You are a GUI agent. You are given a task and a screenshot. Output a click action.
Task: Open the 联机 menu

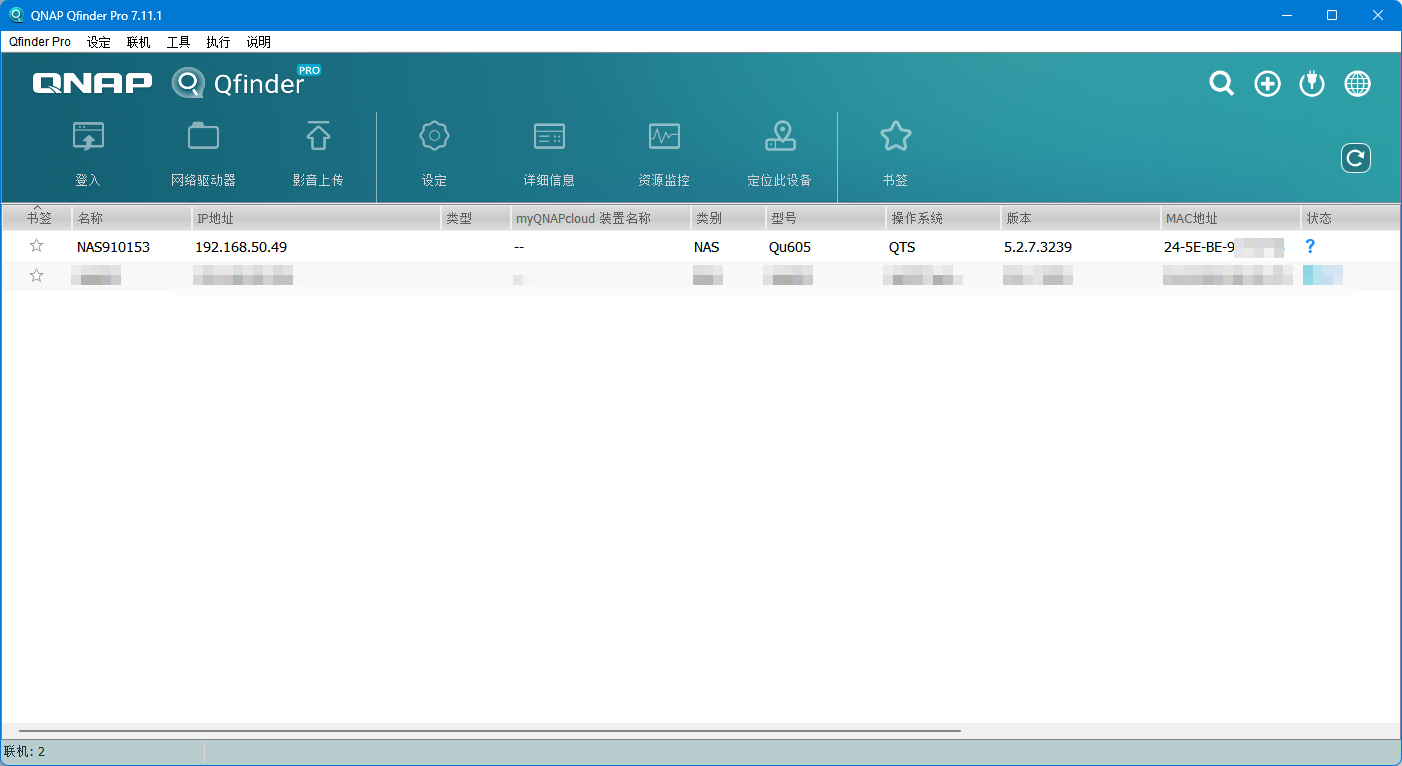tap(138, 42)
